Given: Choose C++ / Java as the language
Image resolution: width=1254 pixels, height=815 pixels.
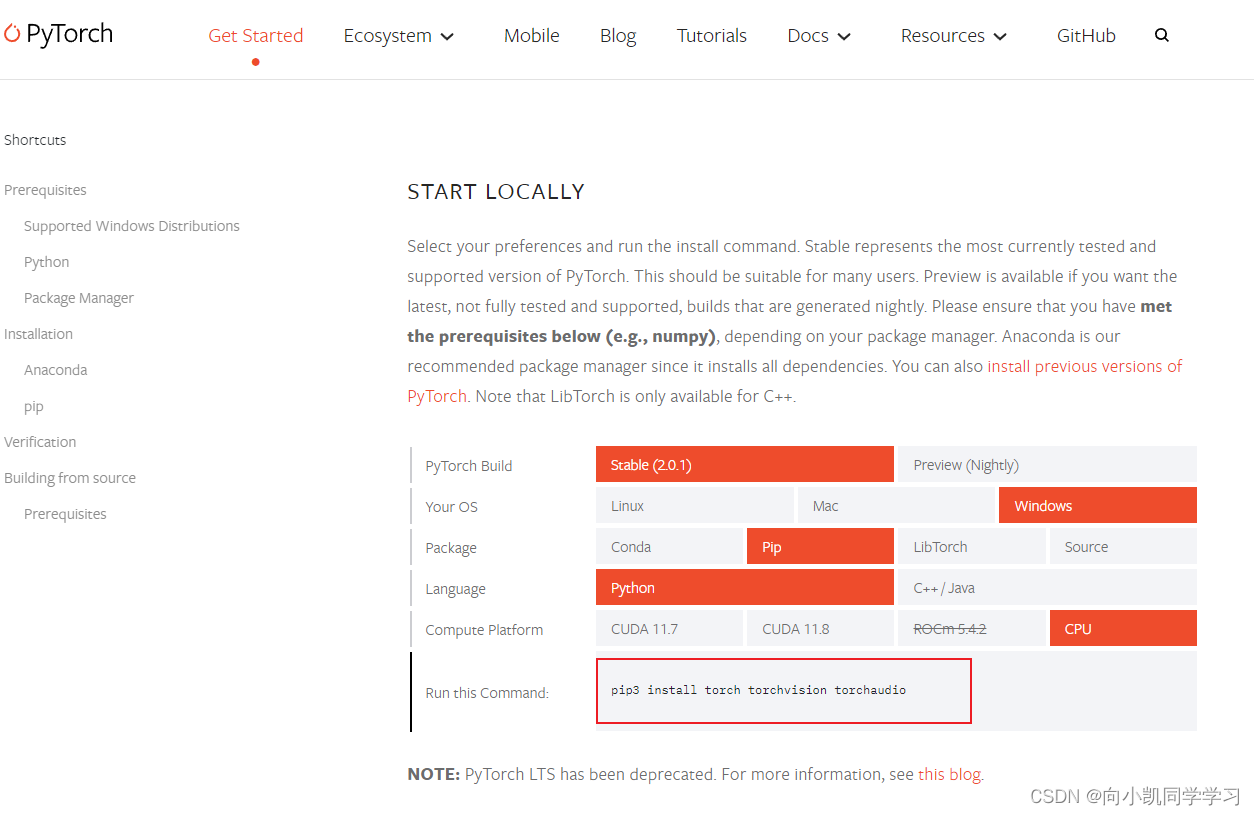Looking at the screenshot, I should pos(1047,587).
